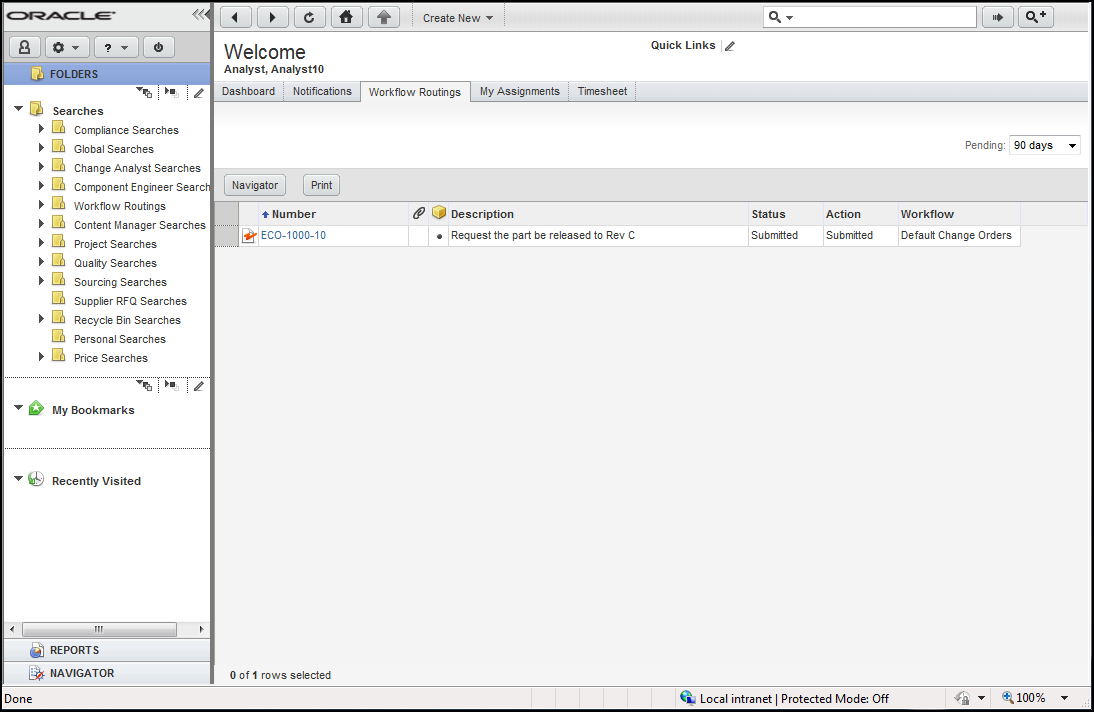Click the Home icon in toolbar

click(346, 17)
